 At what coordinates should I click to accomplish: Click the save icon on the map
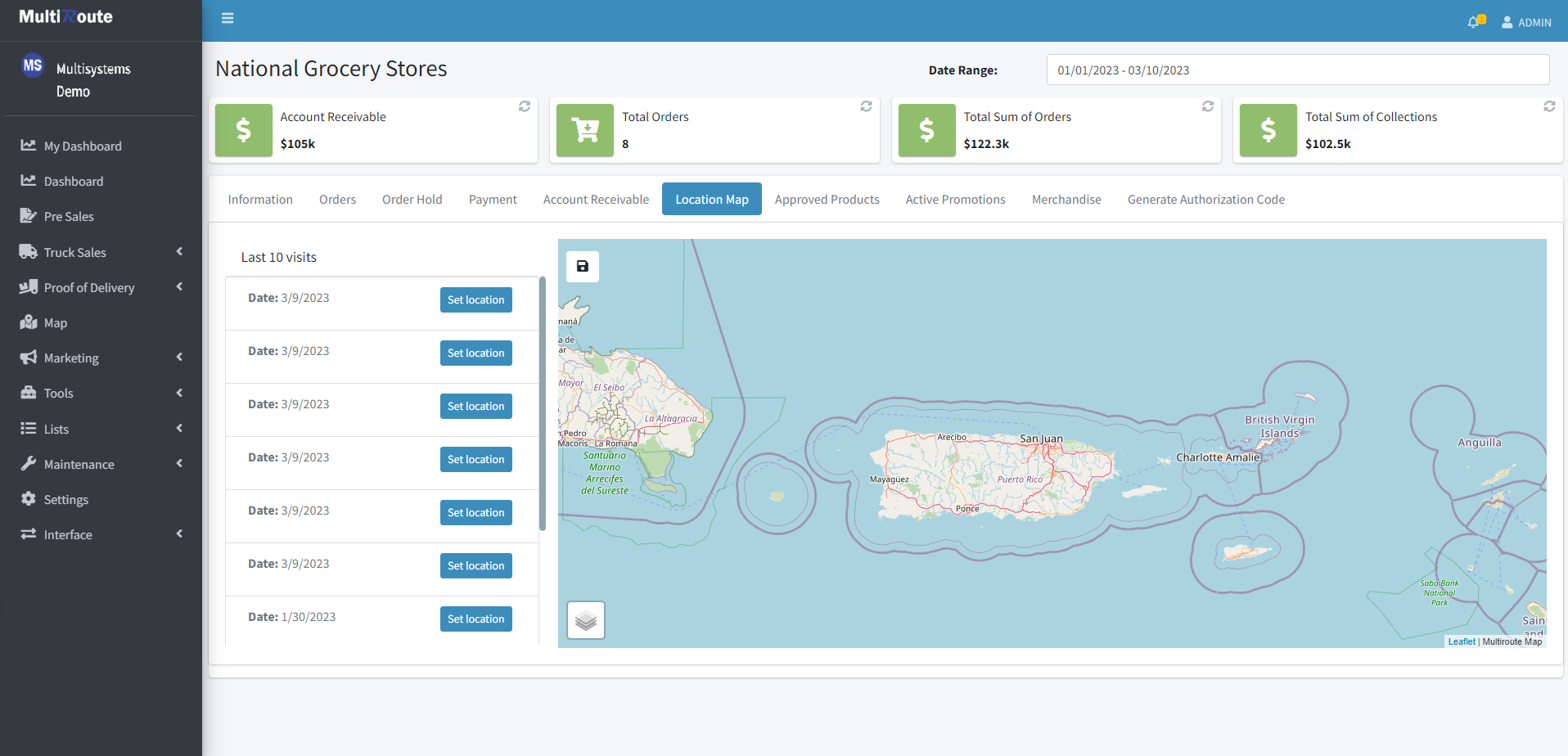583,267
